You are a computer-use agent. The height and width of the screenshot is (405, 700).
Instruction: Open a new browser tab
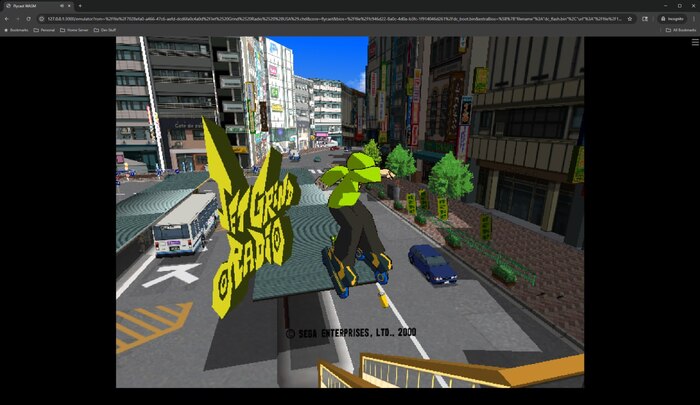(79, 6)
